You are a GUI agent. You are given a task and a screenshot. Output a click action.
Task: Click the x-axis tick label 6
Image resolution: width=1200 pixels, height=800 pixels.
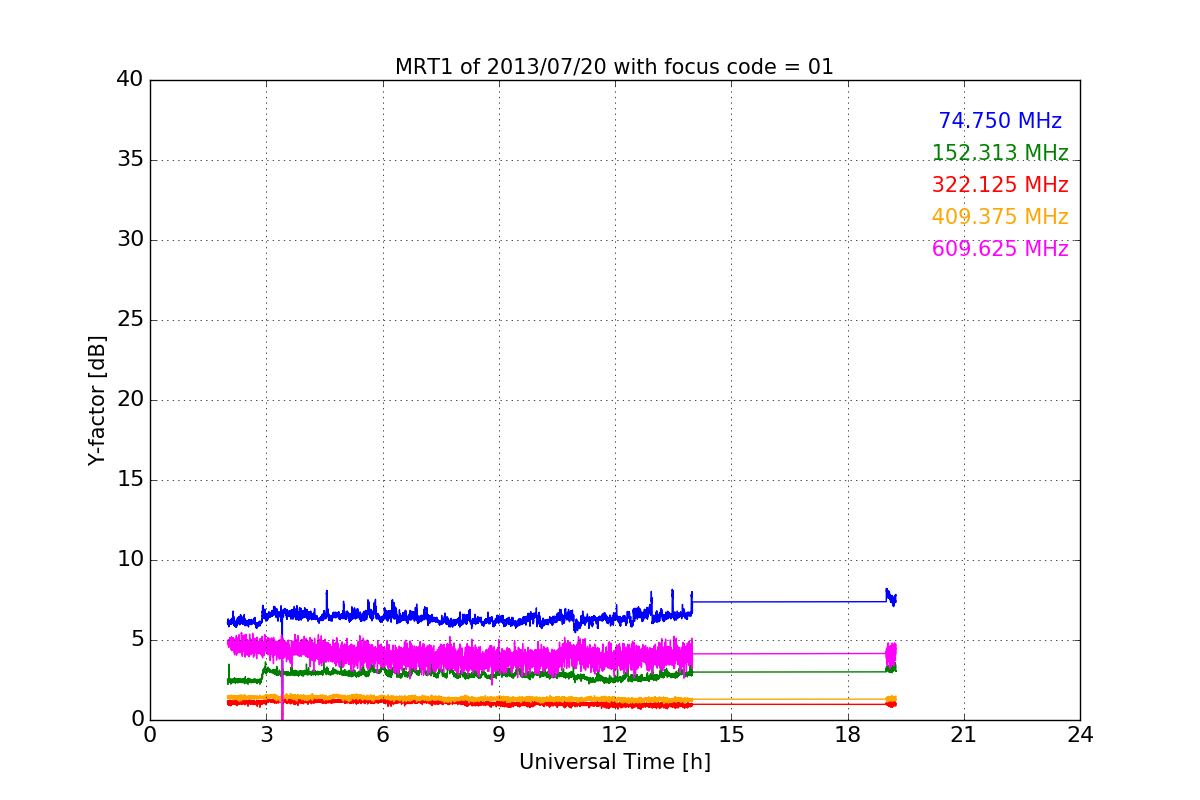click(x=383, y=735)
